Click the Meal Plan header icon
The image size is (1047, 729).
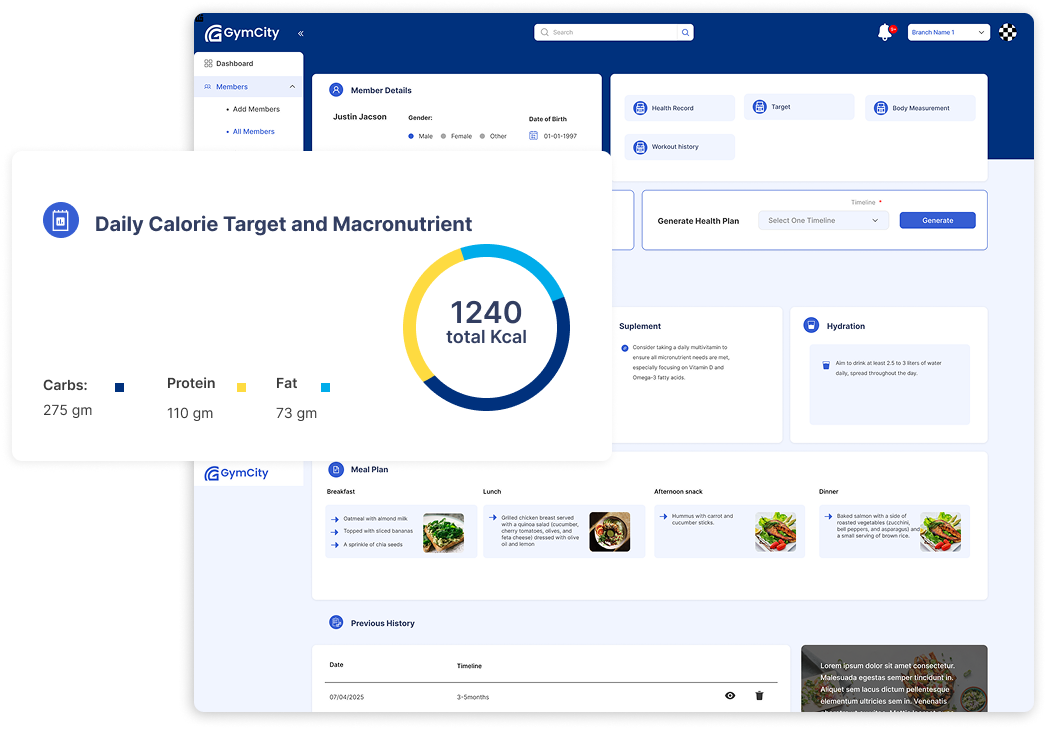pyautogui.click(x=336, y=469)
